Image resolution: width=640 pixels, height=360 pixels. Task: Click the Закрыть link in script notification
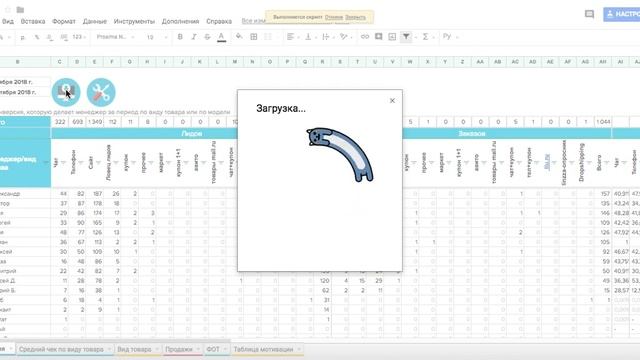click(x=356, y=17)
